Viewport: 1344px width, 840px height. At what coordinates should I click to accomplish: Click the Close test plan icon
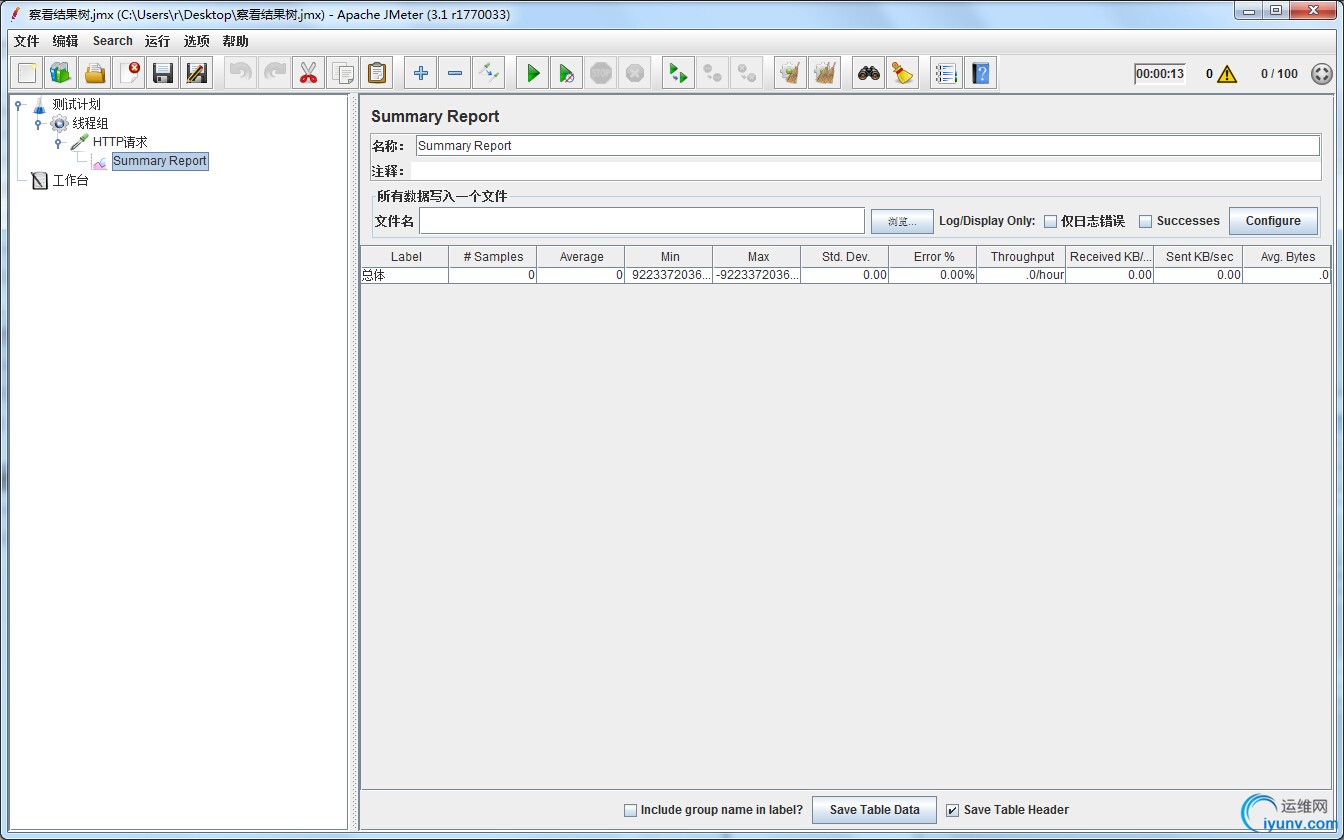[x=129, y=73]
